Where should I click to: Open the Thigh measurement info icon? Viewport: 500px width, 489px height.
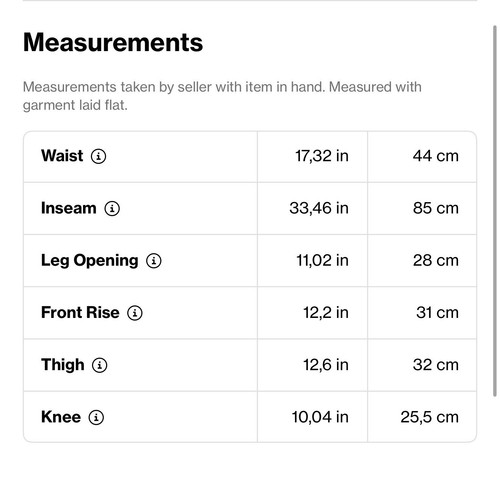(99, 365)
